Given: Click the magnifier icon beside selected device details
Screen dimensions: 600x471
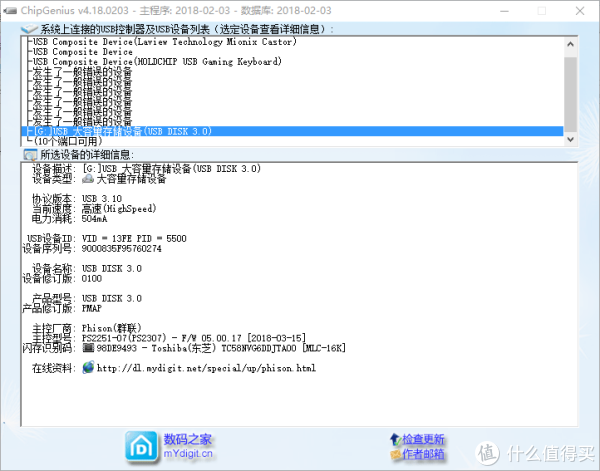Looking at the screenshot, I should tap(29, 155).
